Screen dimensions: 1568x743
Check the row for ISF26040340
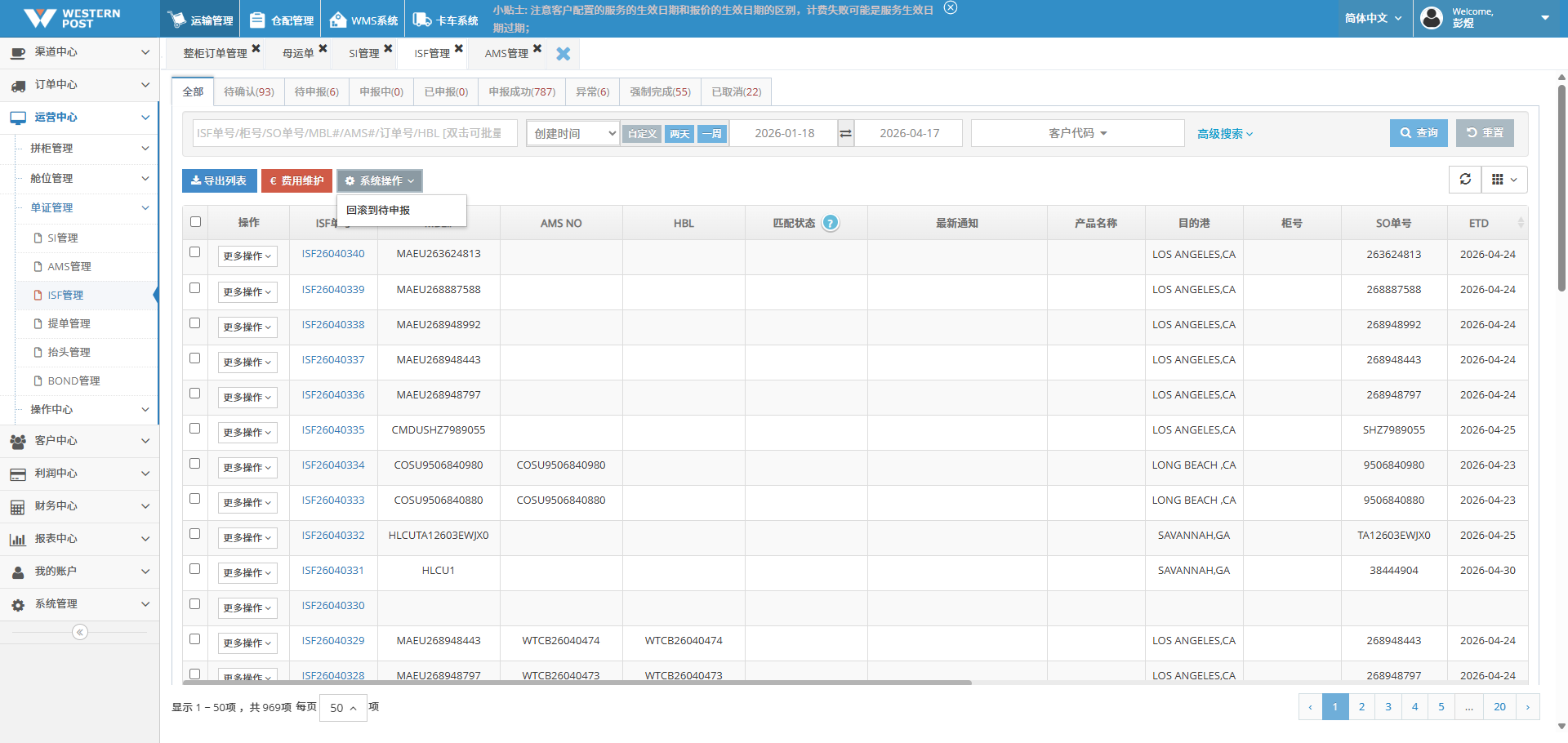coord(195,252)
